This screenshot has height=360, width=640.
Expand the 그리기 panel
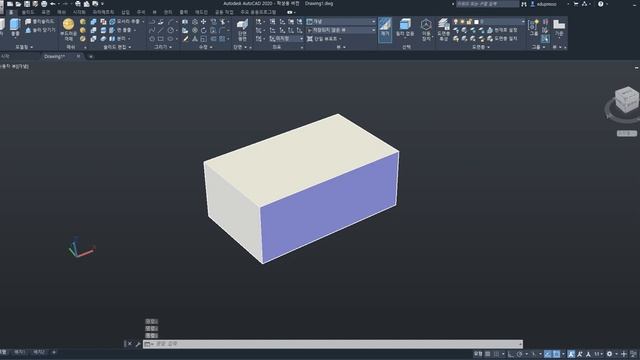pyautogui.click(x=163, y=47)
